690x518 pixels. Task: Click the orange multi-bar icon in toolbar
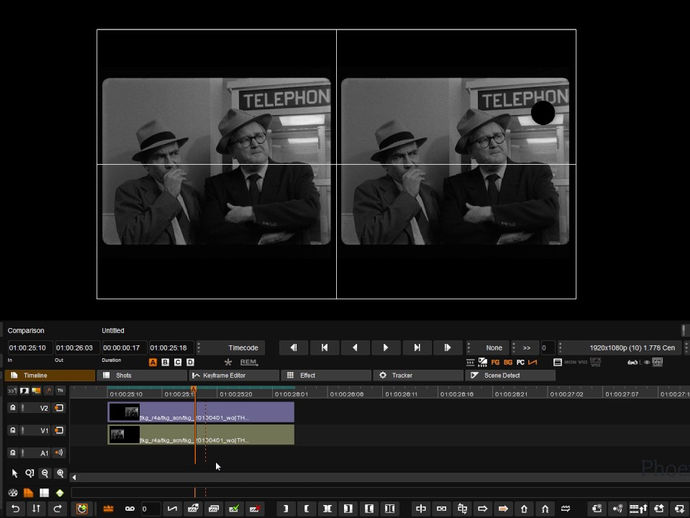[x=108, y=509]
